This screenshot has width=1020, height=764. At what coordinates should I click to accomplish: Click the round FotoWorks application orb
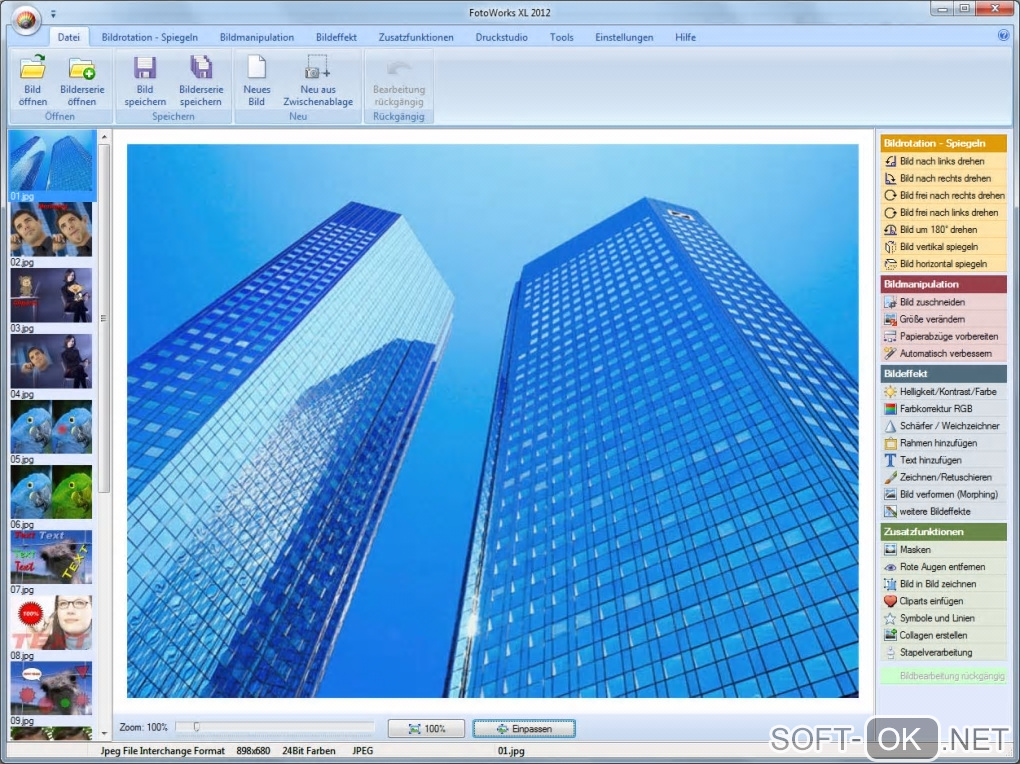[26, 20]
